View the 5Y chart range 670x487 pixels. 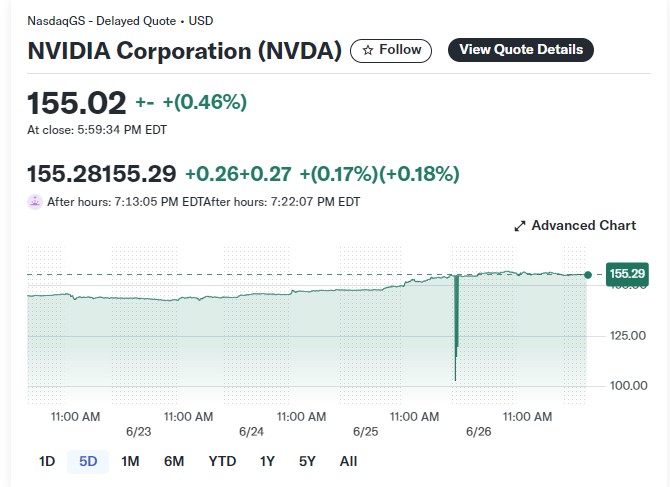307,461
